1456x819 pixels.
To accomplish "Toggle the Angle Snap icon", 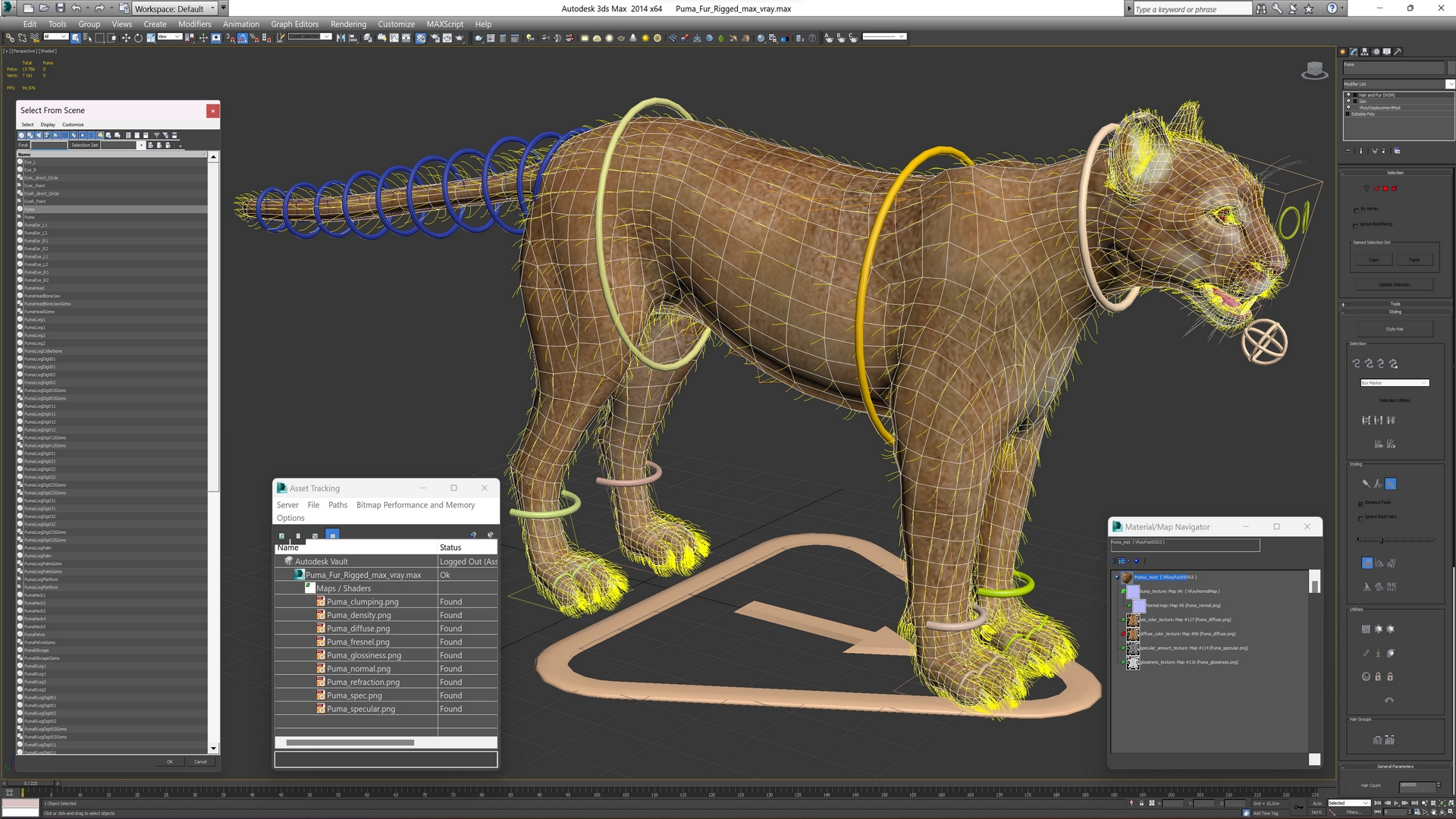I will [x=243, y=38].
